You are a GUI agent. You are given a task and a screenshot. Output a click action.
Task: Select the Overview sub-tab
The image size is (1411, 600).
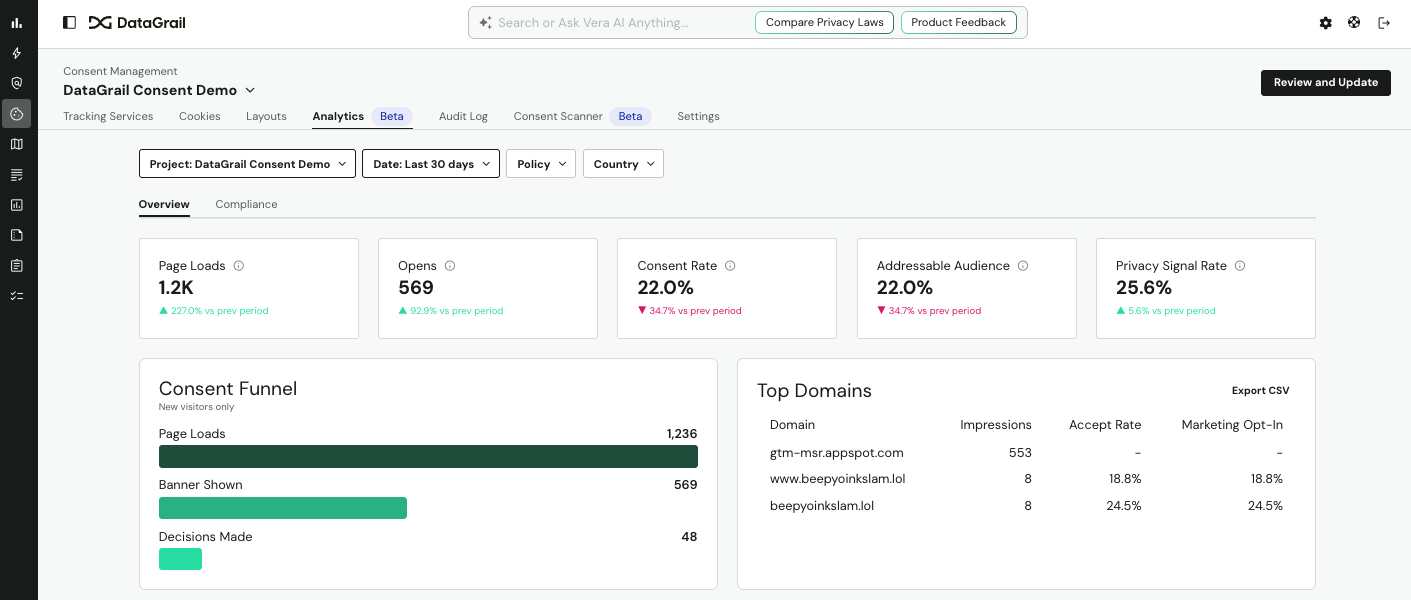click(x=164, y=204)
